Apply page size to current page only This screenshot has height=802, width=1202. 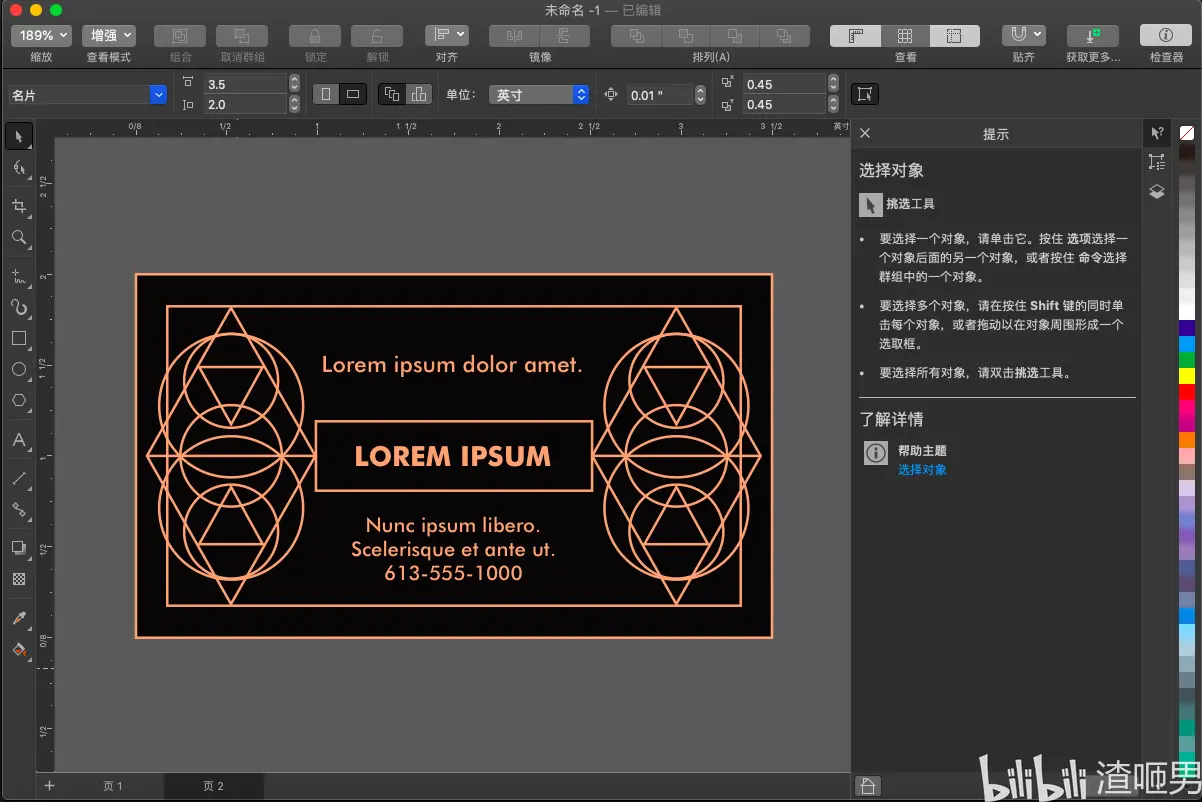(419, 94)
